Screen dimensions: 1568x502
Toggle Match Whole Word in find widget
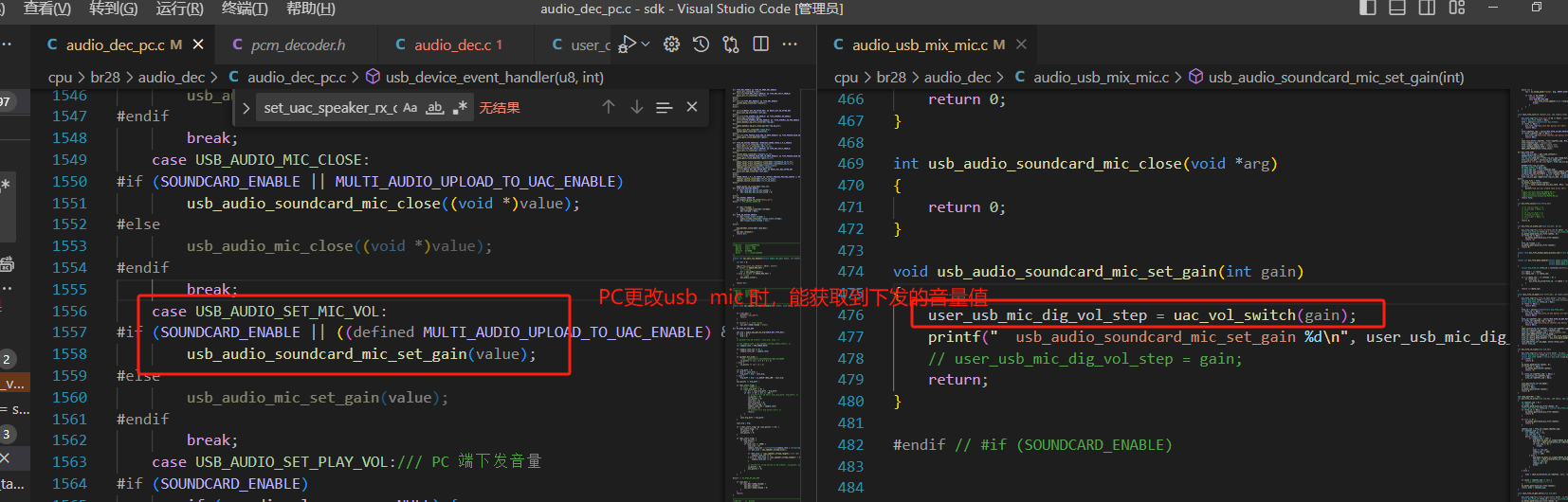point(435,108)
